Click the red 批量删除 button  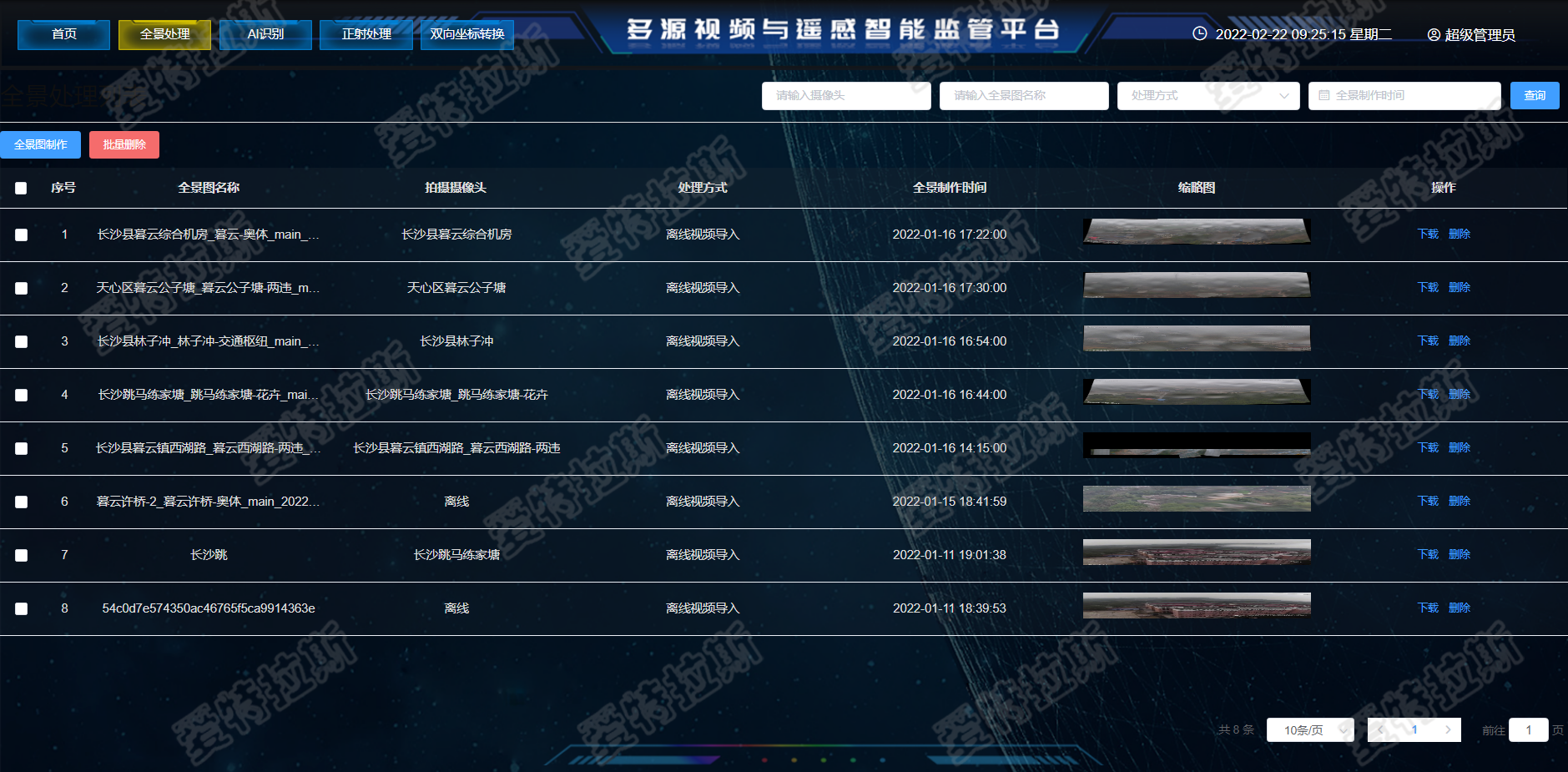124,144
